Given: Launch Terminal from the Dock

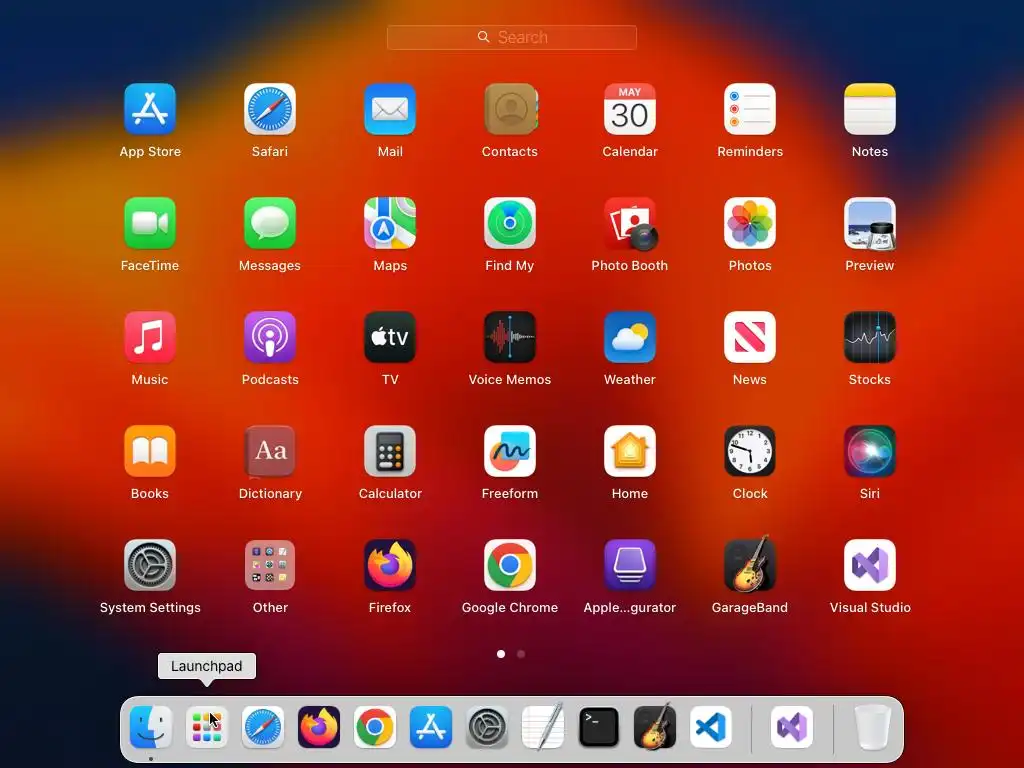Looking at the screenshot, I should [x=599, y=727].
